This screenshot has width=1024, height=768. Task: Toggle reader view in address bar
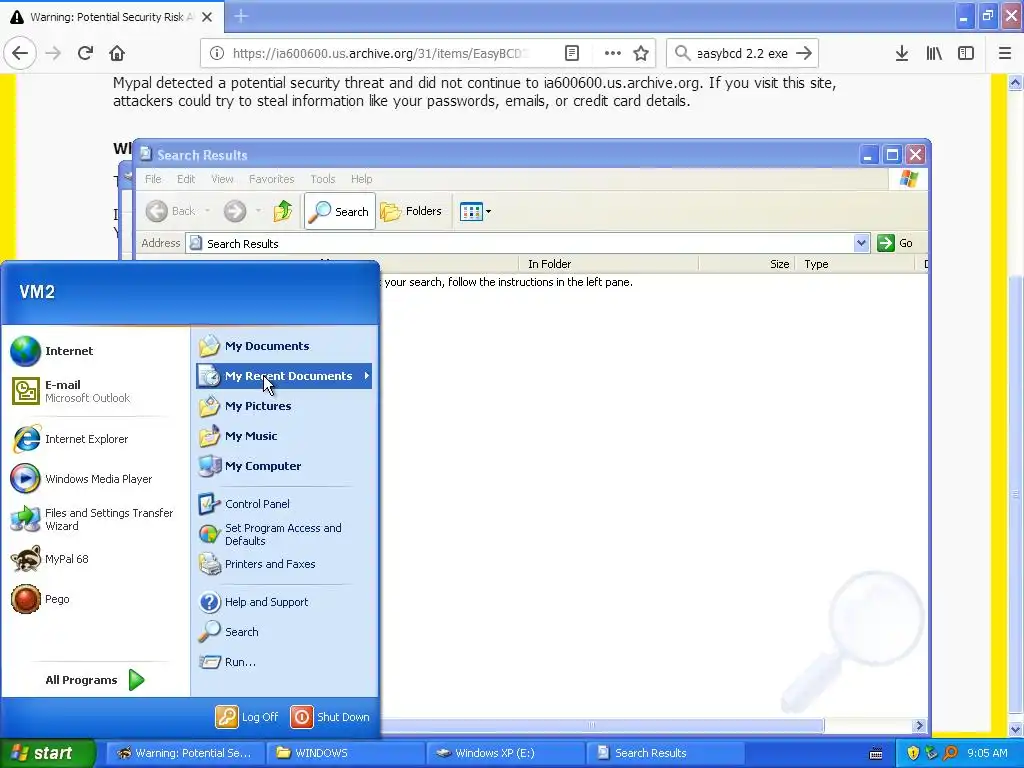pyautogui.click(x=571, y=54)
